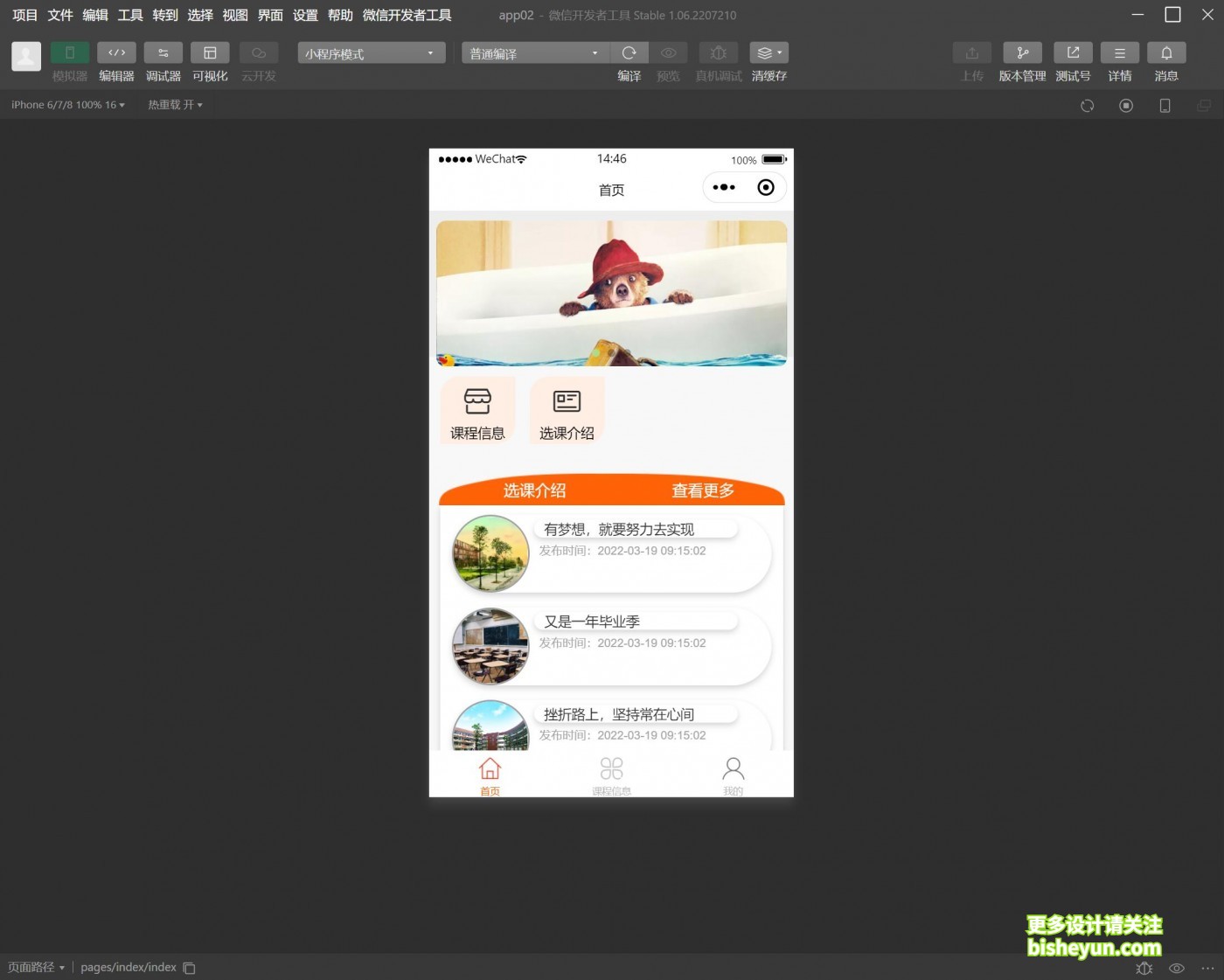Expand the 页面路径 page path dropdown

click(37, 967)
